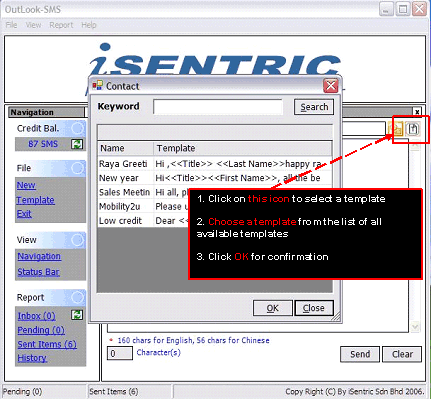
Task: Maximize the OutLook-SMS window
Action: pyautogui.click(x=403, y=9)
